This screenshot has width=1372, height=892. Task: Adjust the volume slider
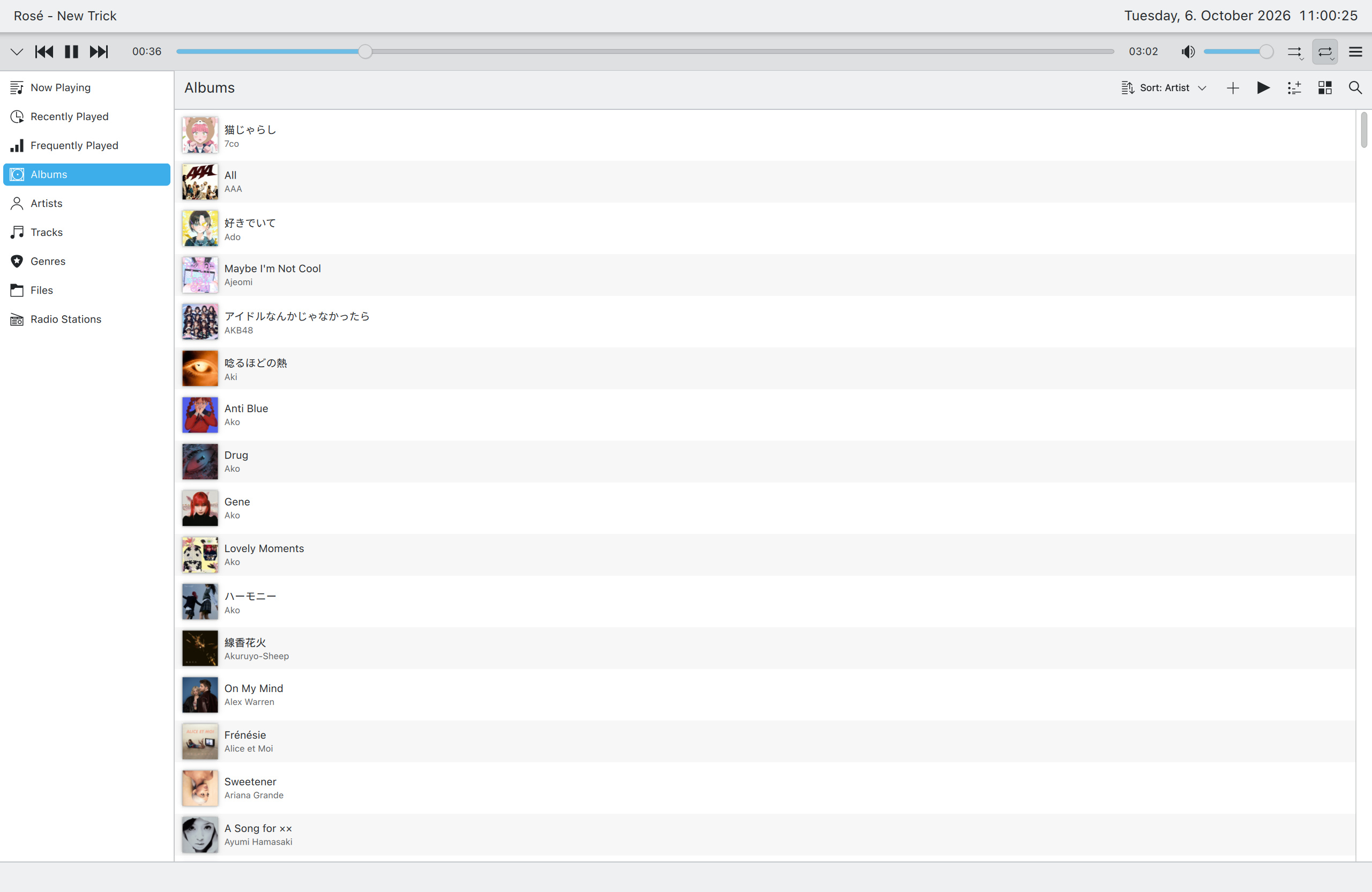(1238, 52)
